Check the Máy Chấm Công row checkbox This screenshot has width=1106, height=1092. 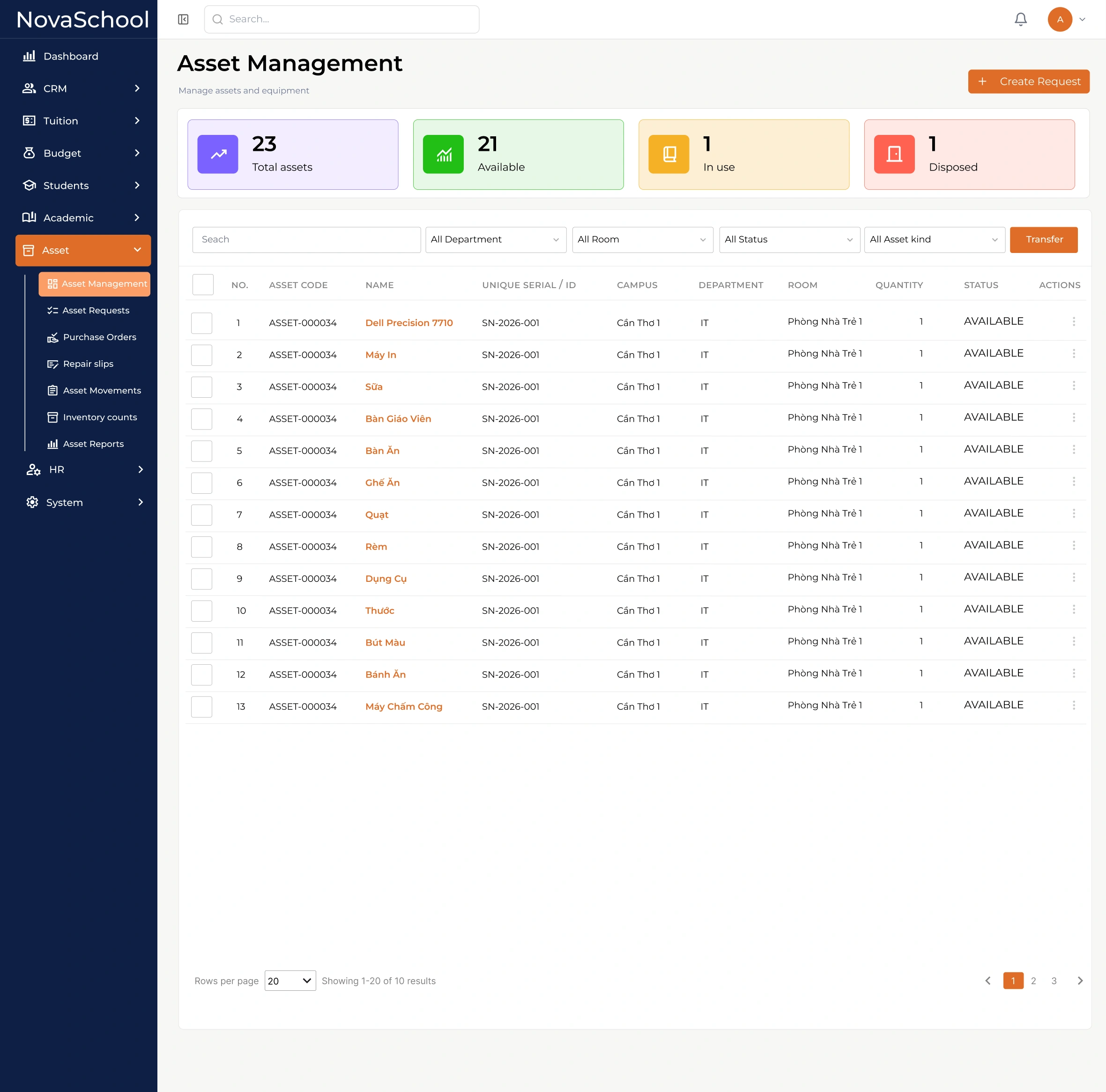pyautogui.click(x=201, y=706)
